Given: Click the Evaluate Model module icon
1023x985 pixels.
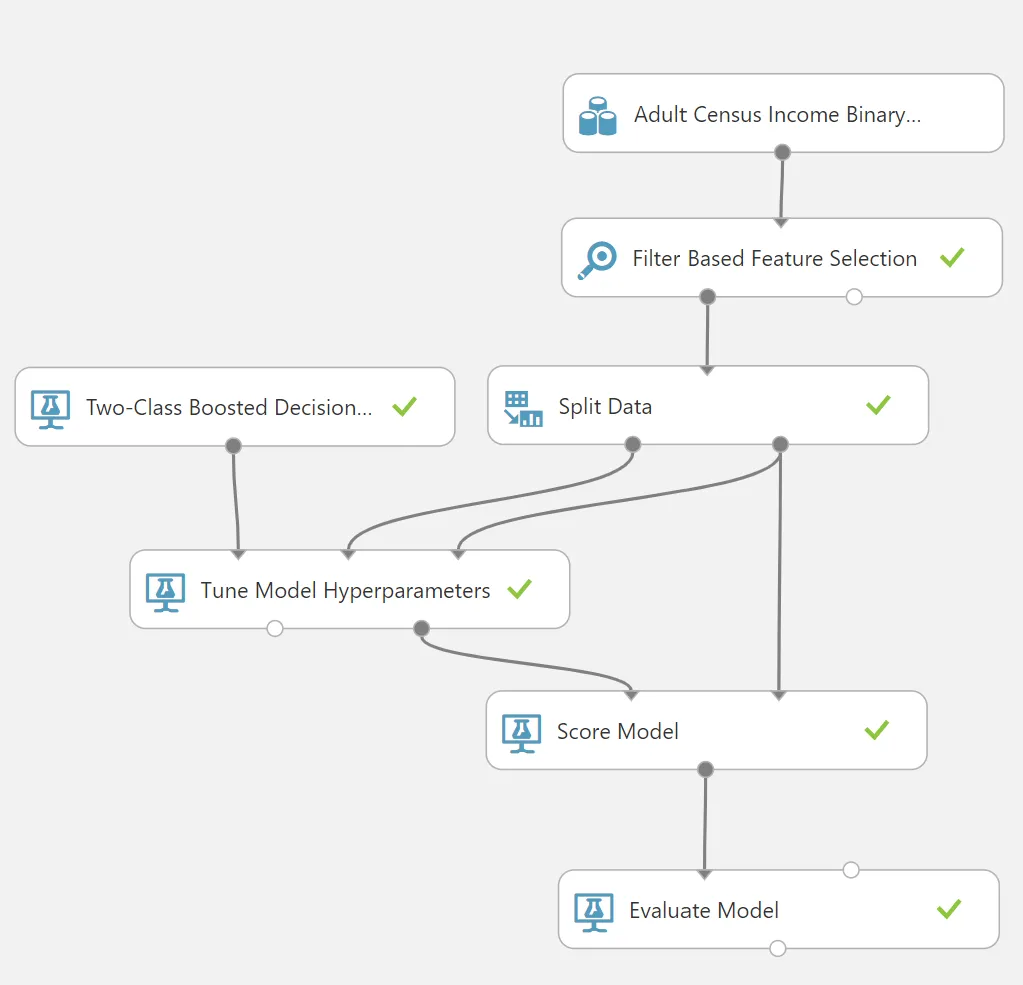Looking at the screenshot, I should tap(594, 912).
